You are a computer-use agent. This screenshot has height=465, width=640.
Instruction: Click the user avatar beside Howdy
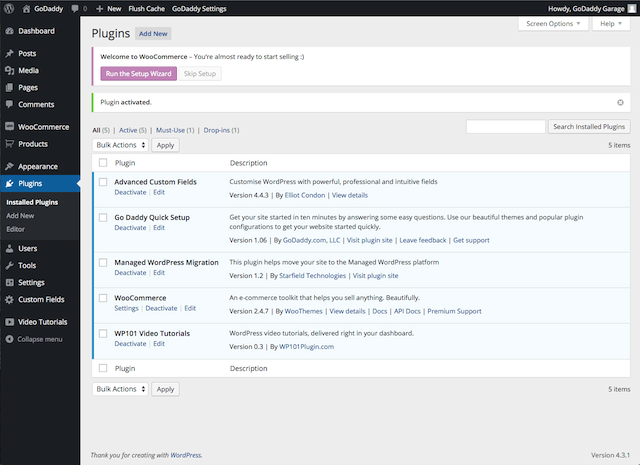(x=631, y=9)
